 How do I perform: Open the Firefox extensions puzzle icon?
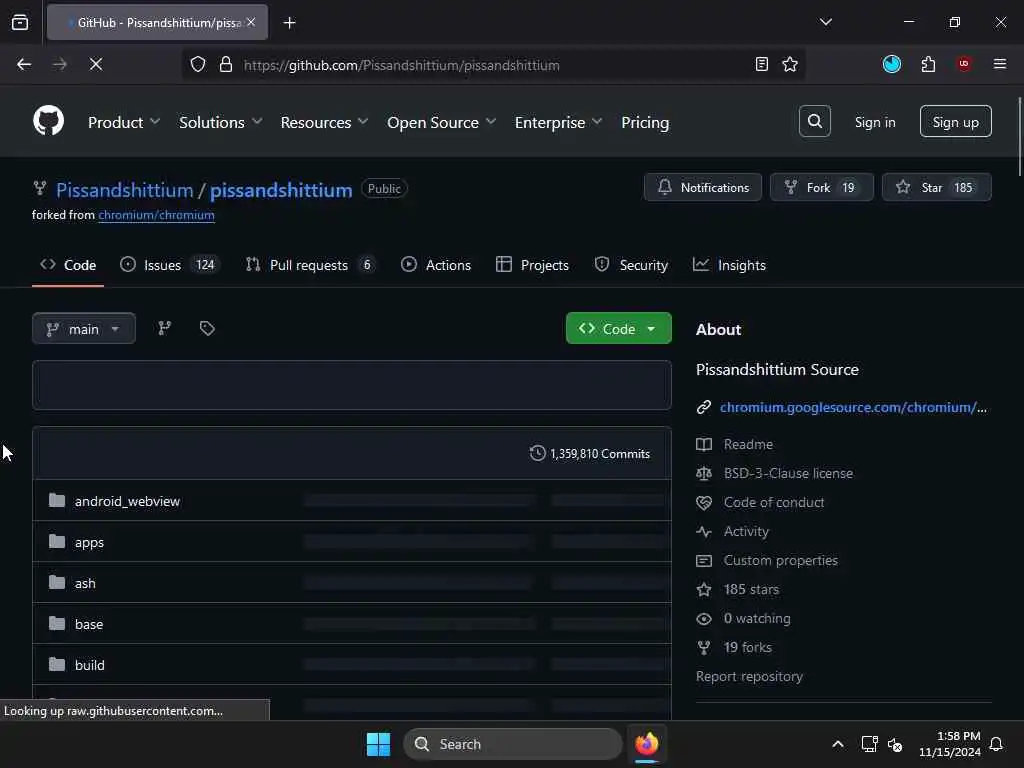click(928, 65)
